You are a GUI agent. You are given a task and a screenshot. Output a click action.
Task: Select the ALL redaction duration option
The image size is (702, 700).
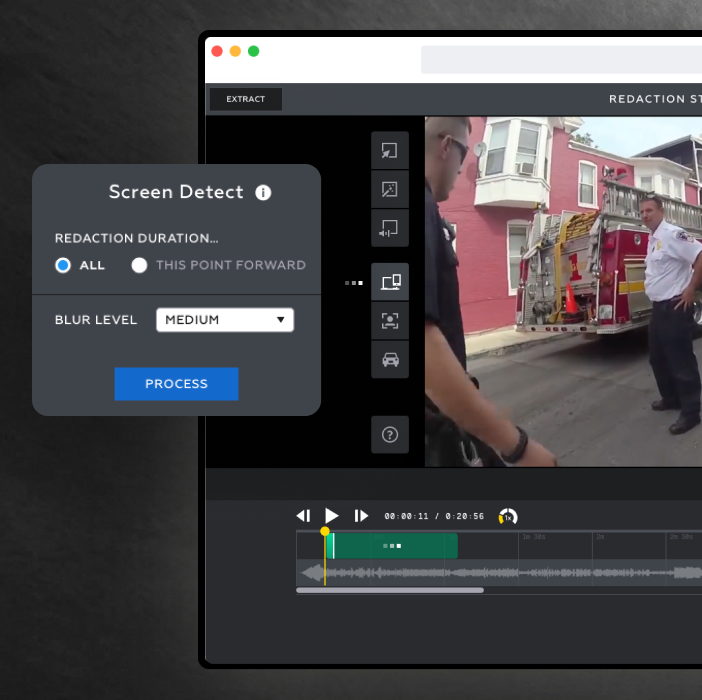point(63,265)
